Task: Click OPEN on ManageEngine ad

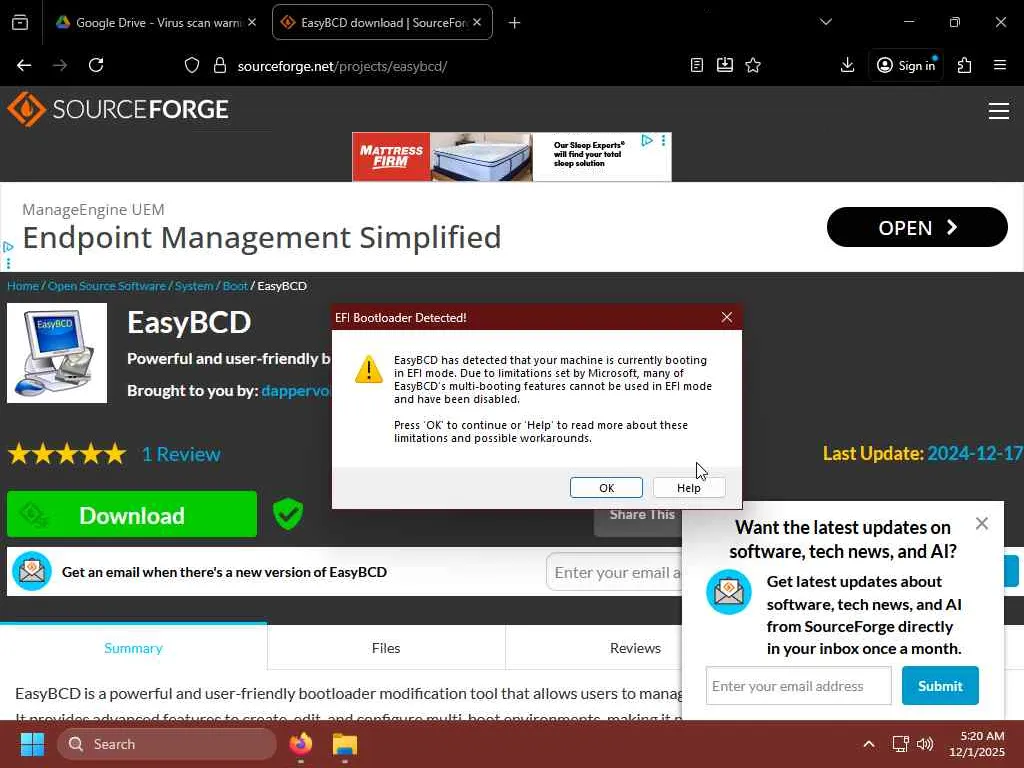Action: click(x=917, y=227)
